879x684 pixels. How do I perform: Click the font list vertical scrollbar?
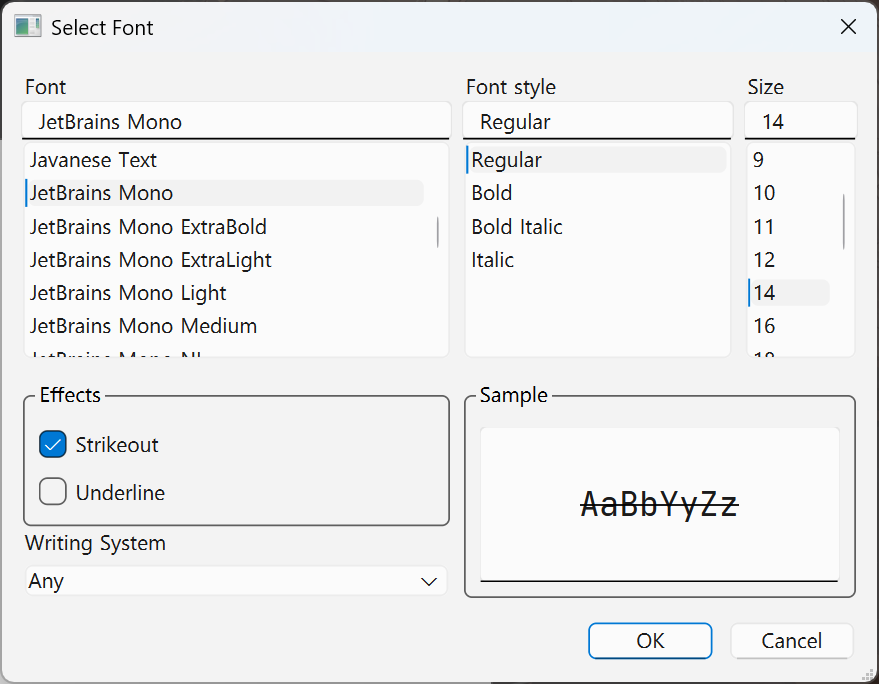click(438, 232)
